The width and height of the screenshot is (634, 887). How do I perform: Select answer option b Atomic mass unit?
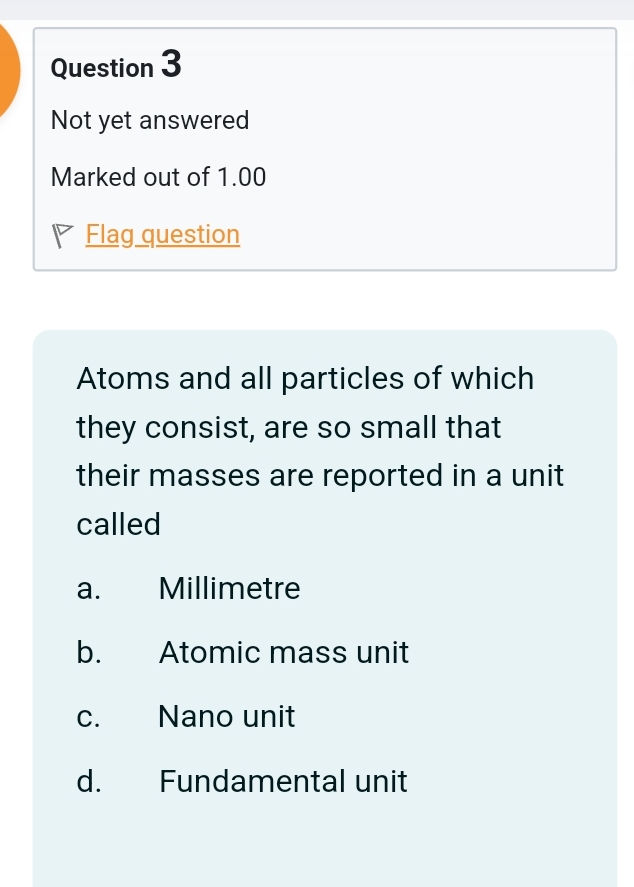coord(284,652)
